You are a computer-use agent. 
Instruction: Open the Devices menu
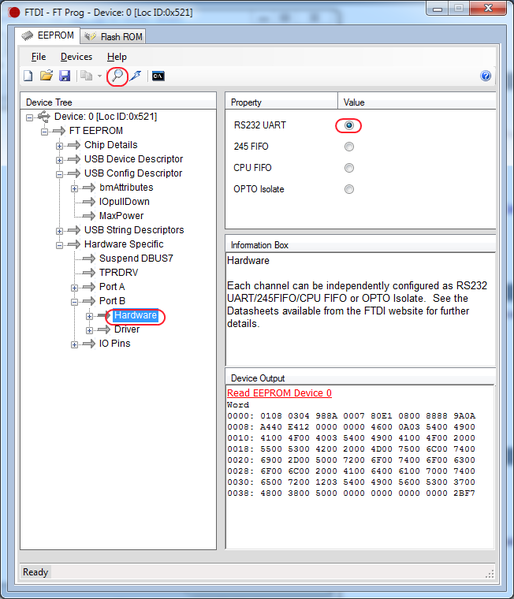click(x=76, y=57)
